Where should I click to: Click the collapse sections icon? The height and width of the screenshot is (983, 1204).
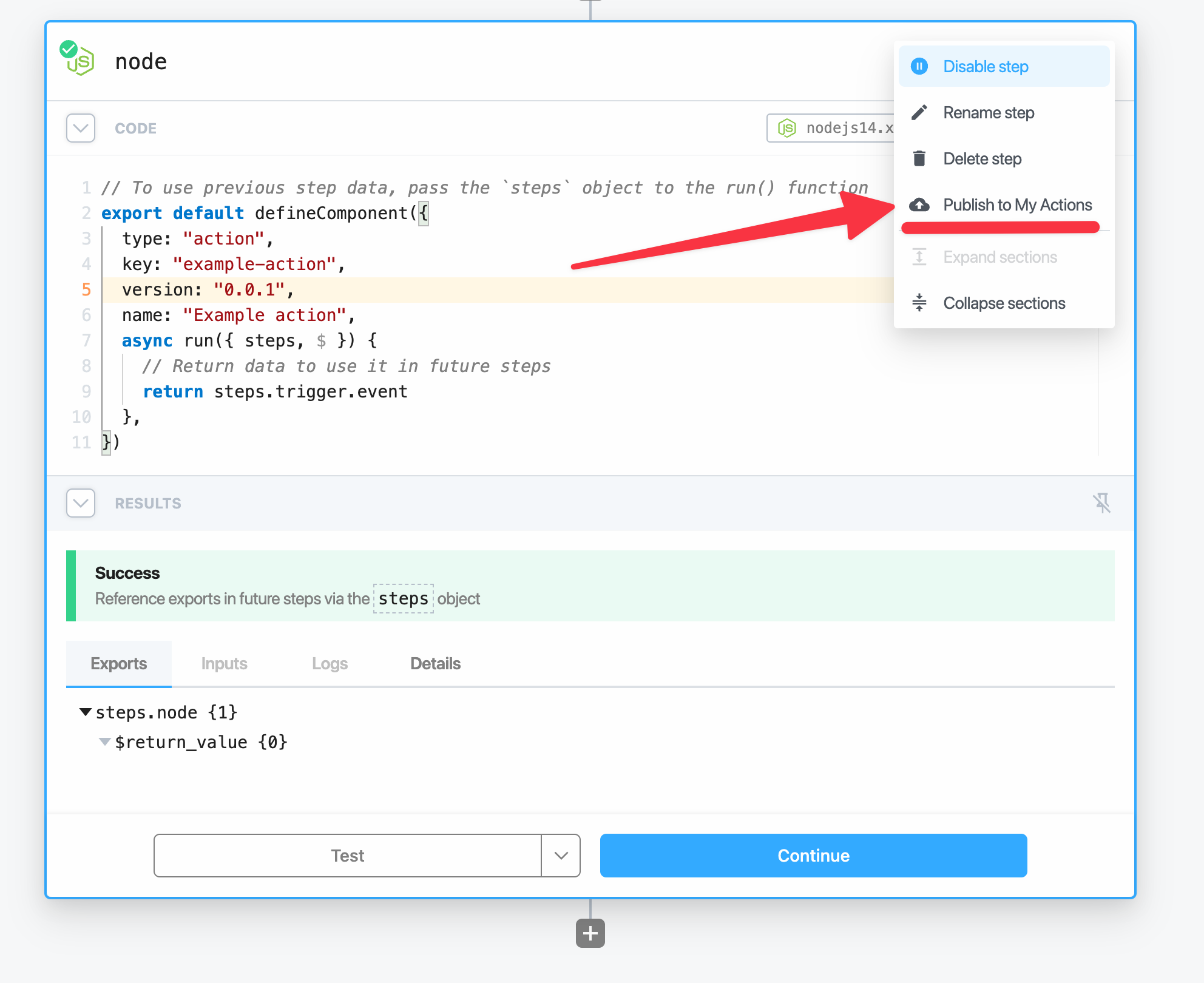[919, 302]
